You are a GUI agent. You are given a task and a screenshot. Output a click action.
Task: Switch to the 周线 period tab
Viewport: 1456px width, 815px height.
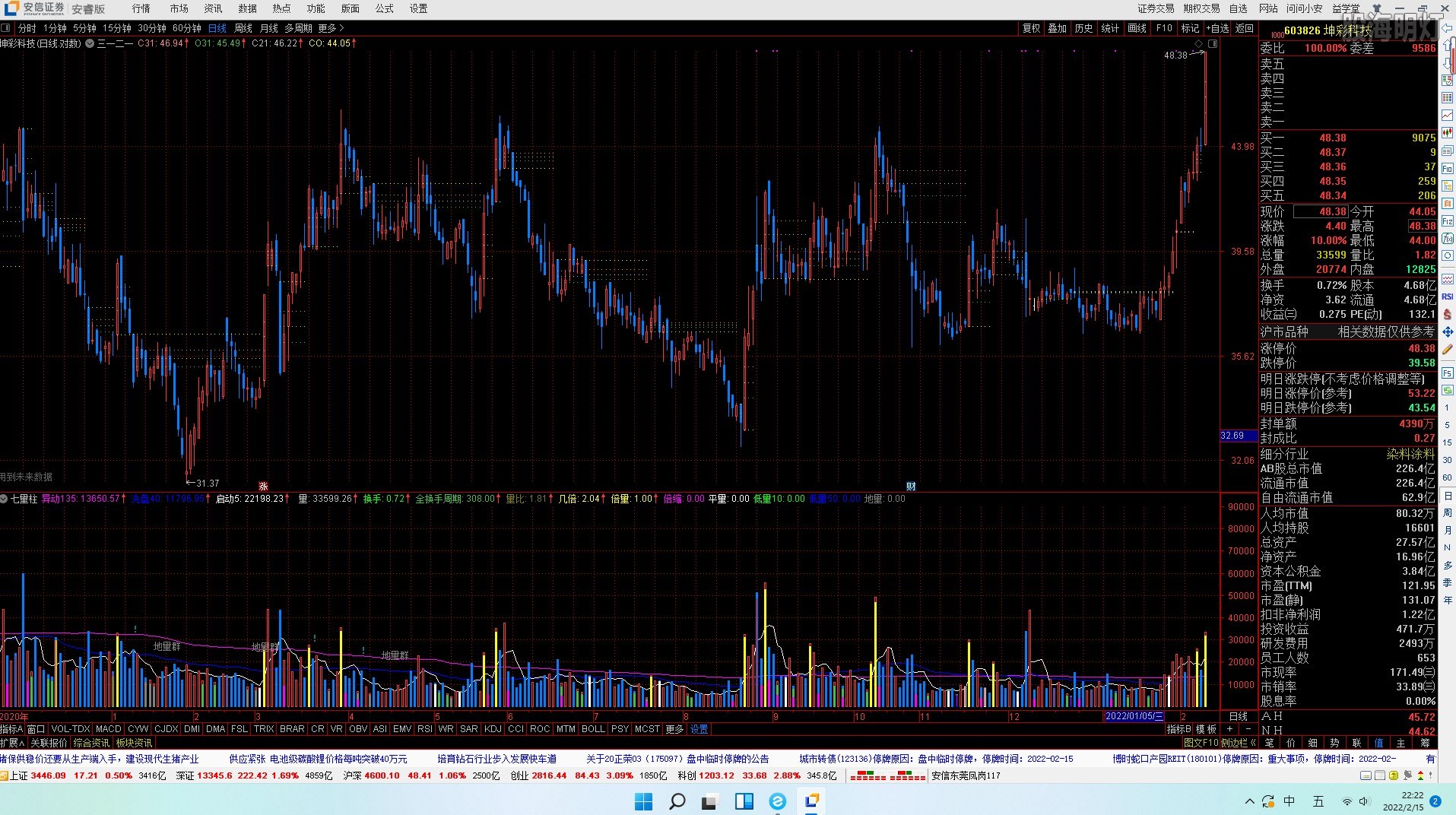(243, 28)
